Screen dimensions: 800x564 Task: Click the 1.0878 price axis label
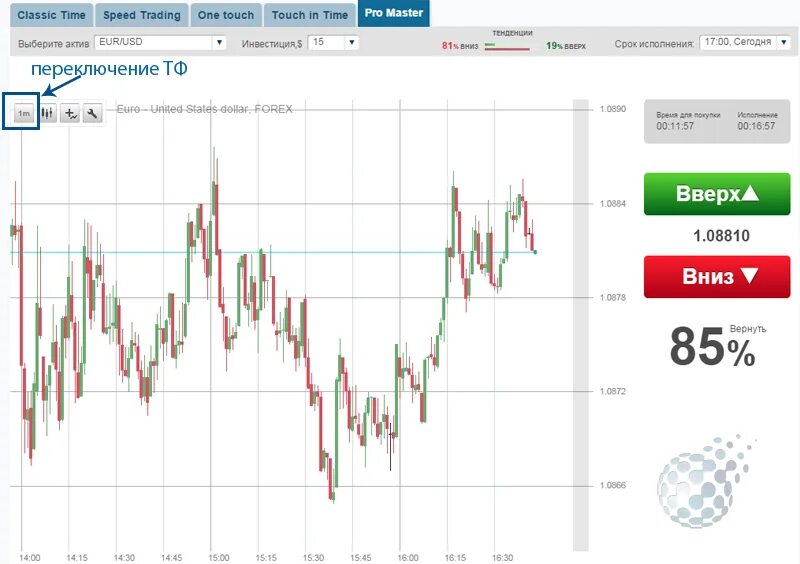coord(612,298)
